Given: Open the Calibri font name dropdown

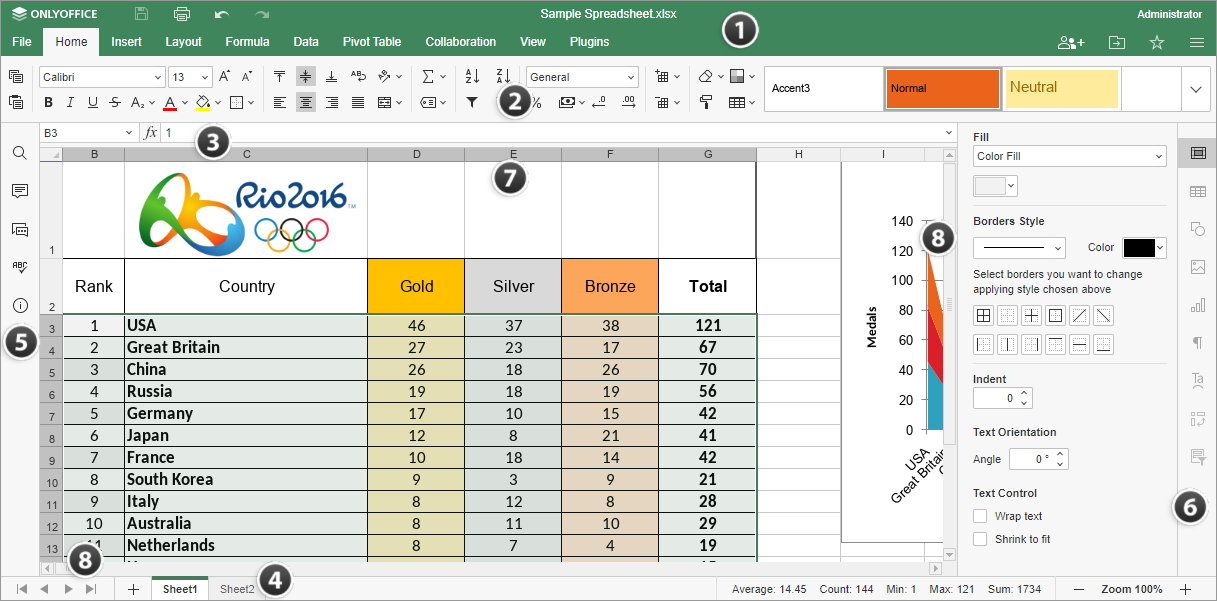Looking at the screenshot, I should 158,77.
